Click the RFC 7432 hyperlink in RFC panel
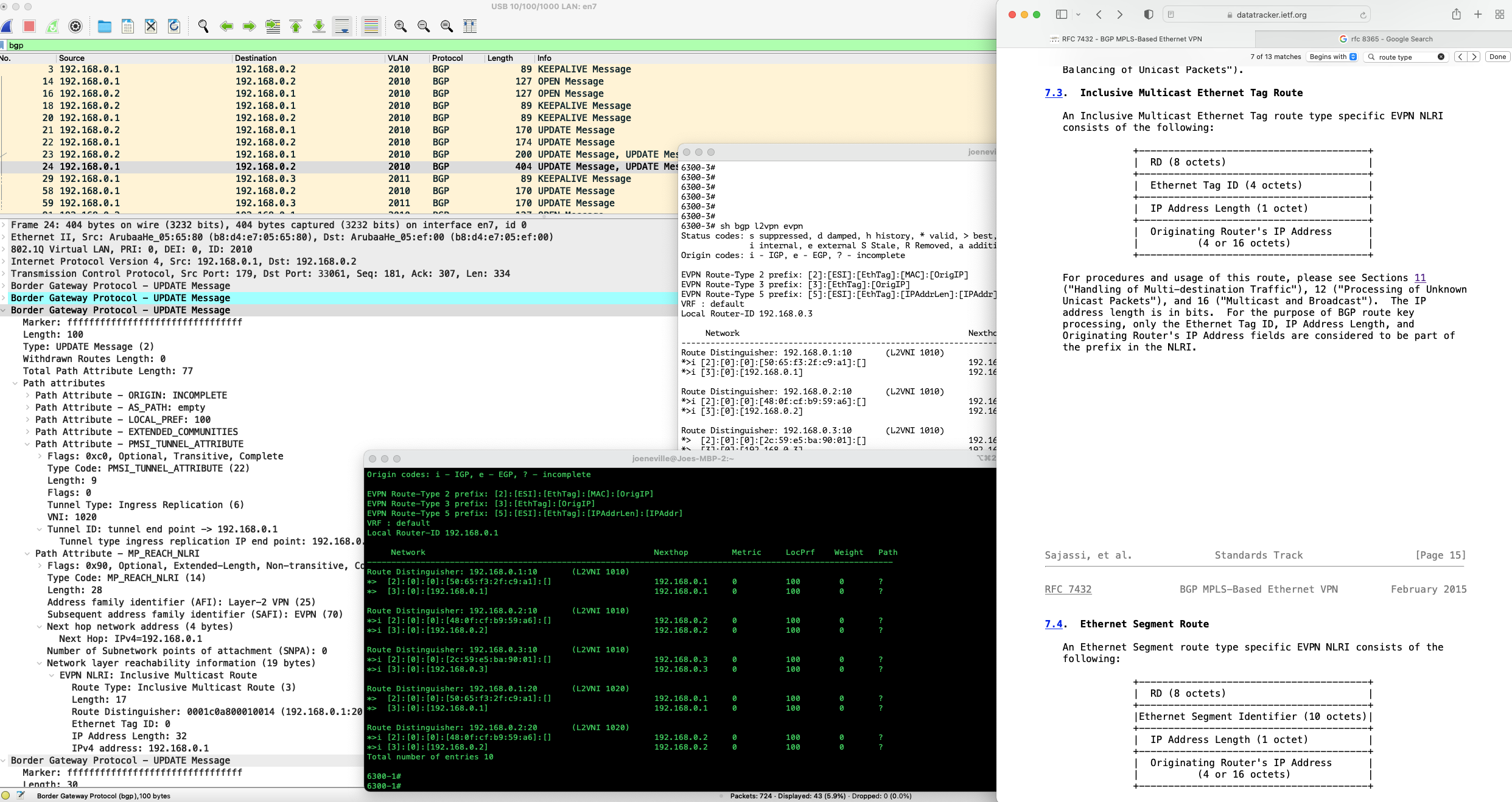1512x802 pixels. point(1068,589)
